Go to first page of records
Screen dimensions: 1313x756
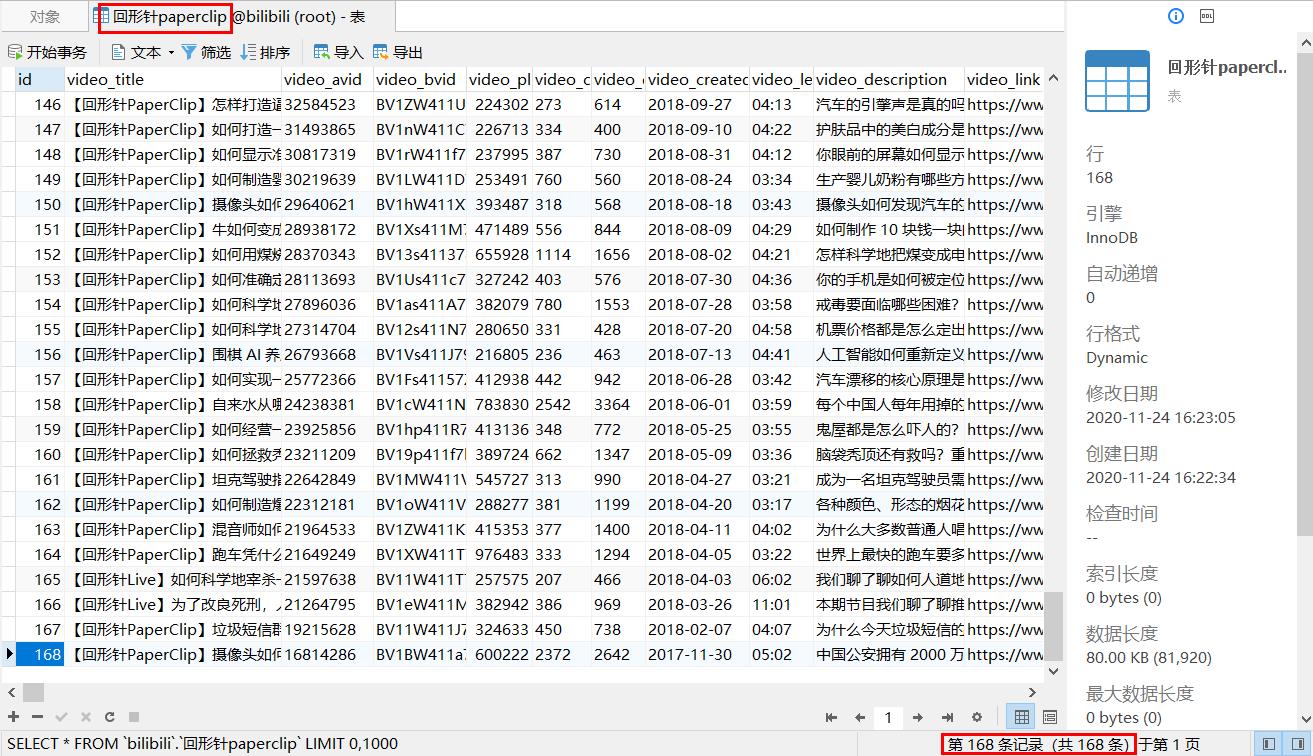[831, 717]
